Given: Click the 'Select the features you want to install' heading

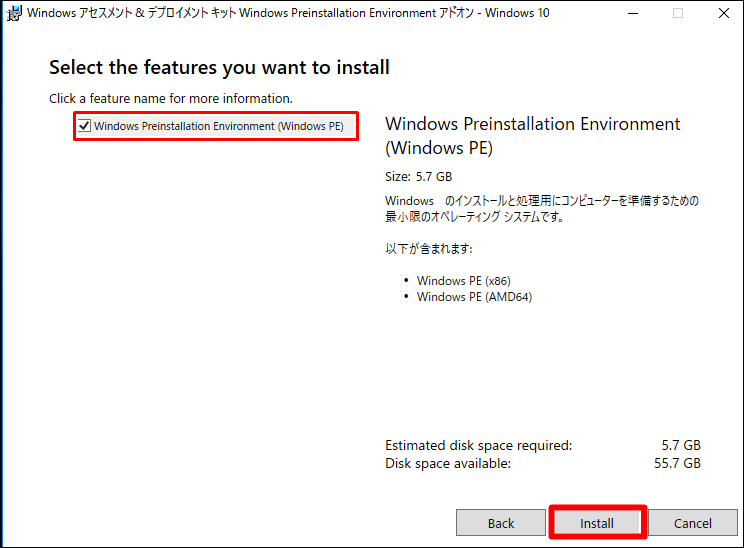Looking at the screenshot, I should click(219, 67).
